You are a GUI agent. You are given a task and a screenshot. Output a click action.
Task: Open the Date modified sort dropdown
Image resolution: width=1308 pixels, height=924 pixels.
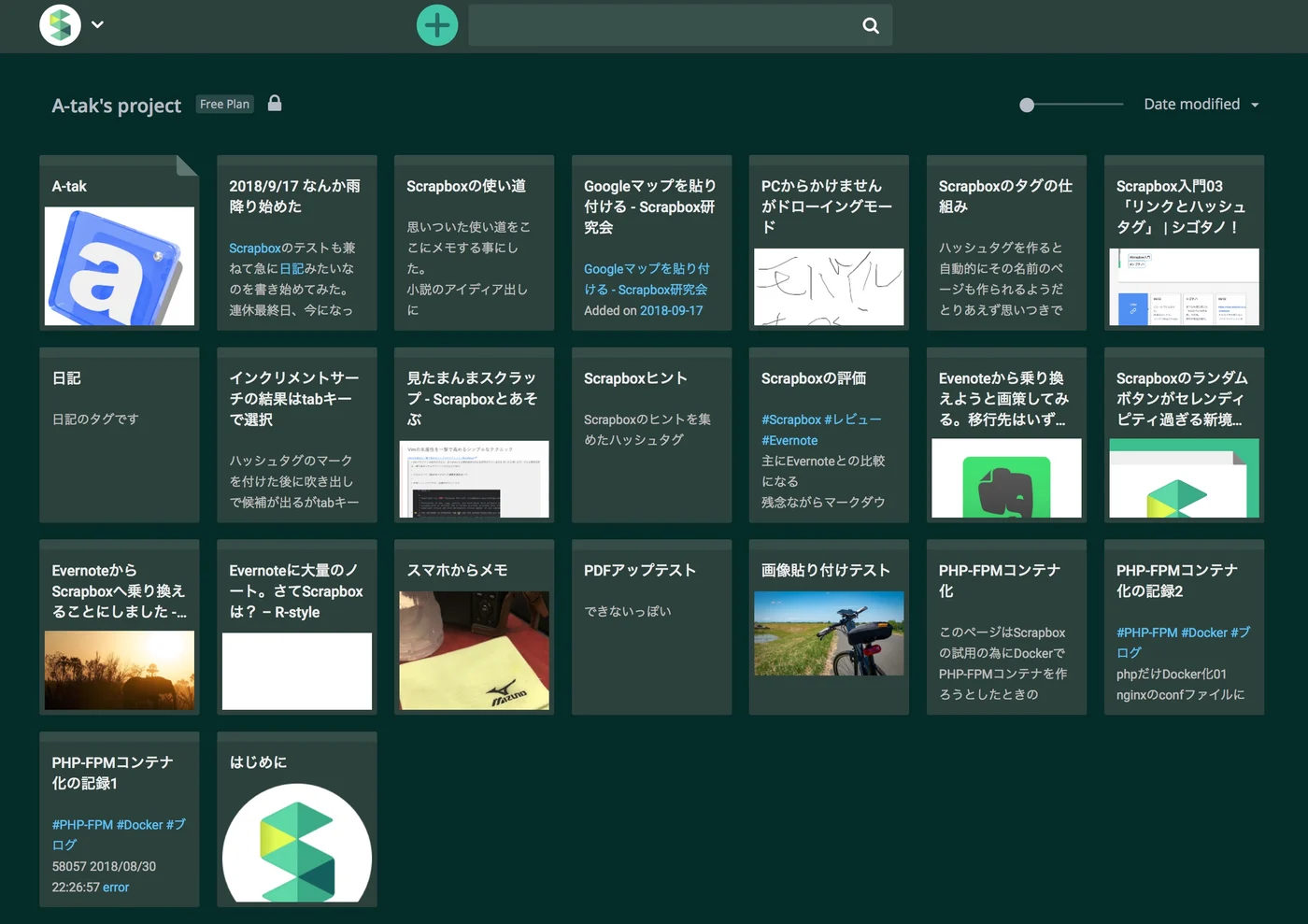click(x=1201, y=105)
